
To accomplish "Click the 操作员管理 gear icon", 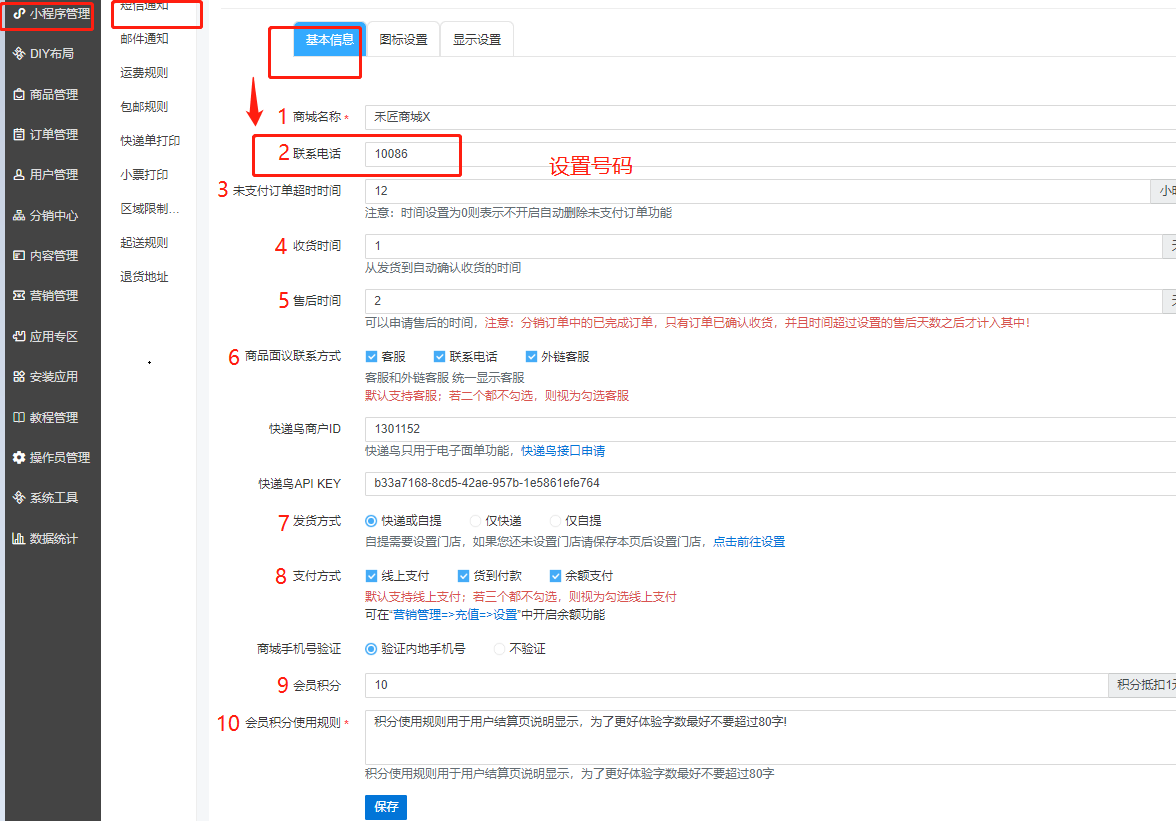I will coord(19,457).
